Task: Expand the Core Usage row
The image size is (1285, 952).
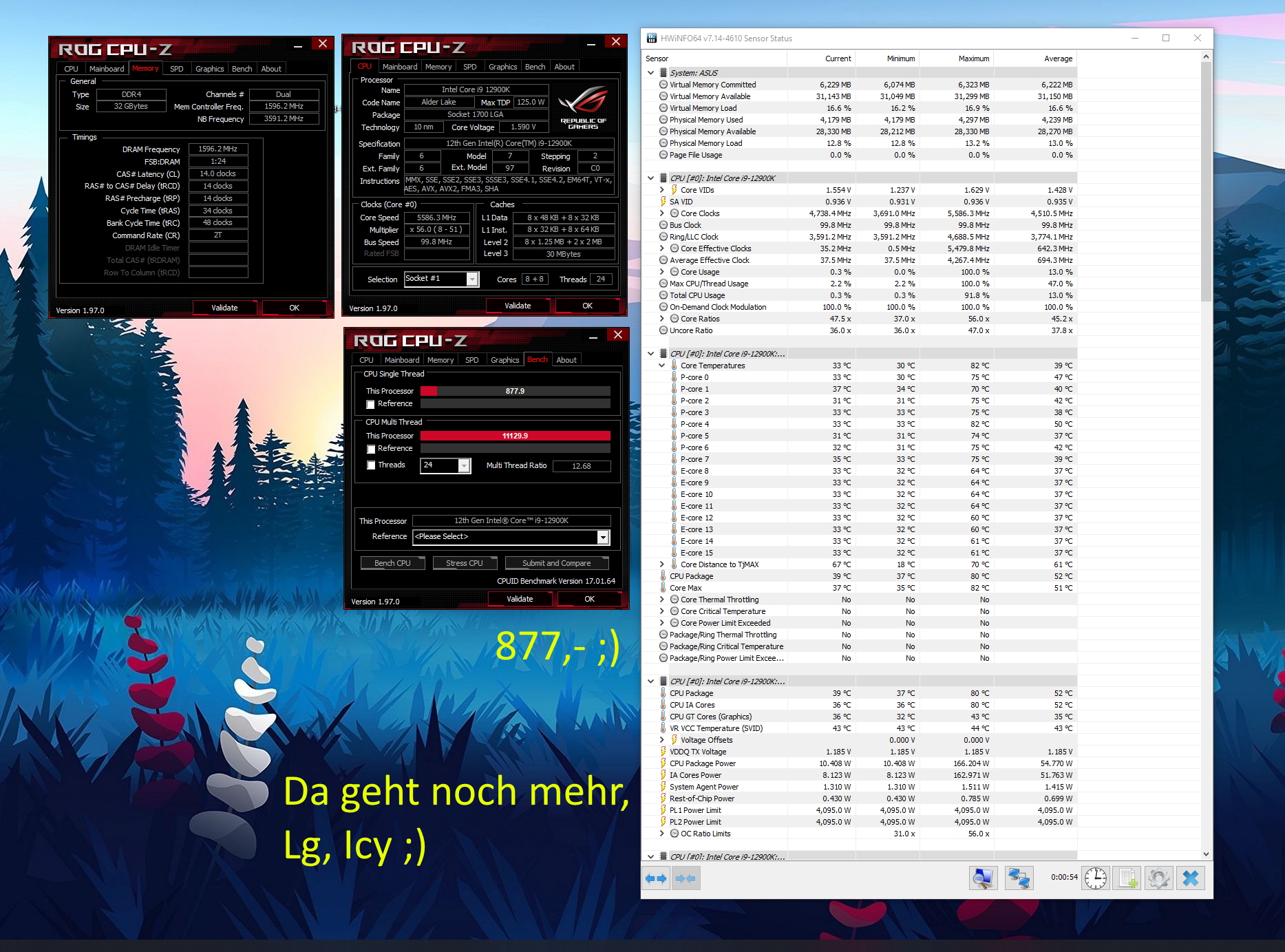Action: pyautogui.click(x=662, y=272)
